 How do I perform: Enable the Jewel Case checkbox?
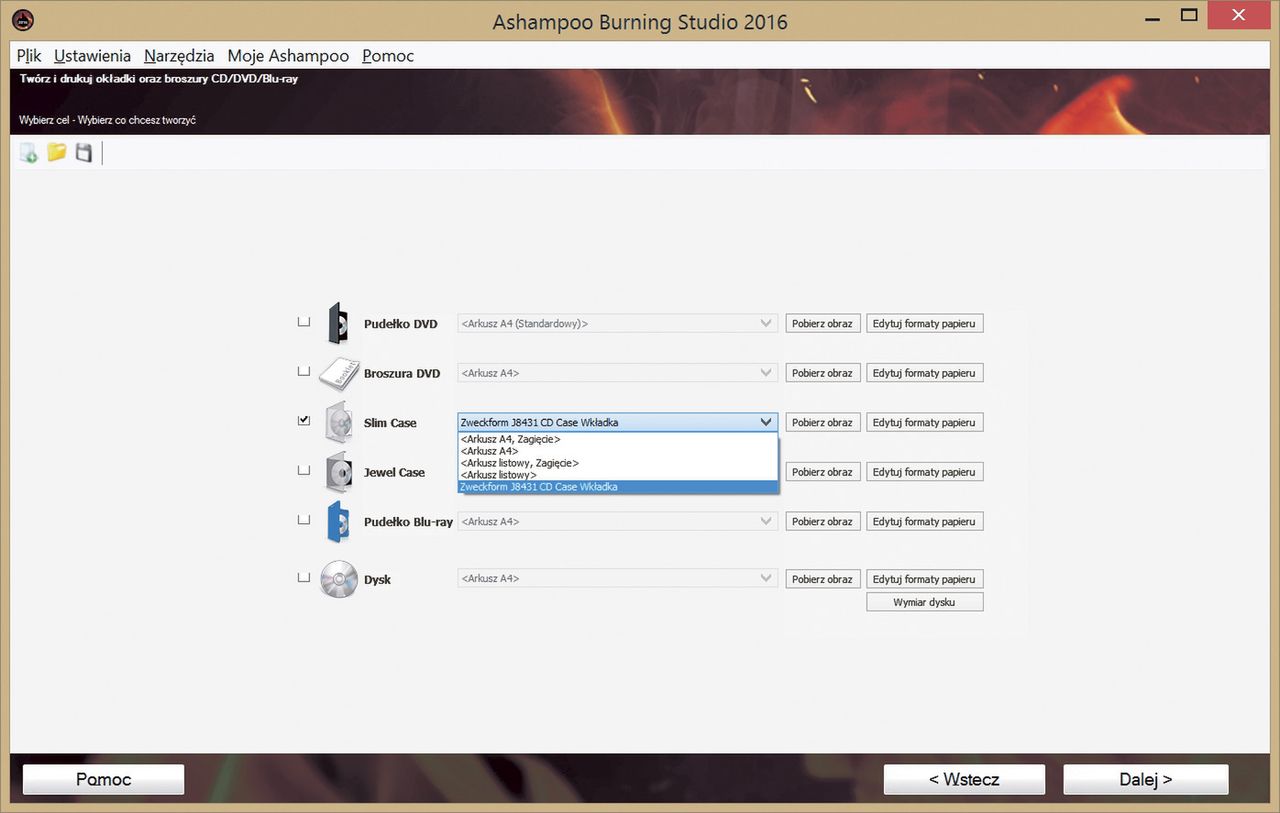point(304,470)
